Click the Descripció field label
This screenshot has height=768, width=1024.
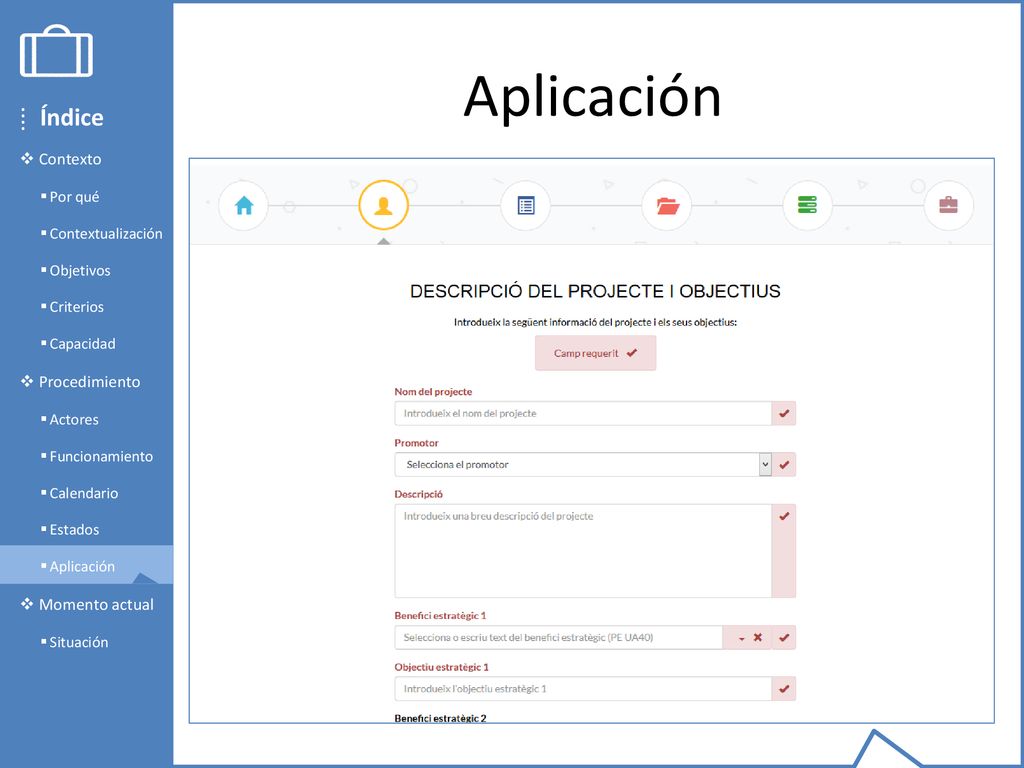tap(418, 494)
